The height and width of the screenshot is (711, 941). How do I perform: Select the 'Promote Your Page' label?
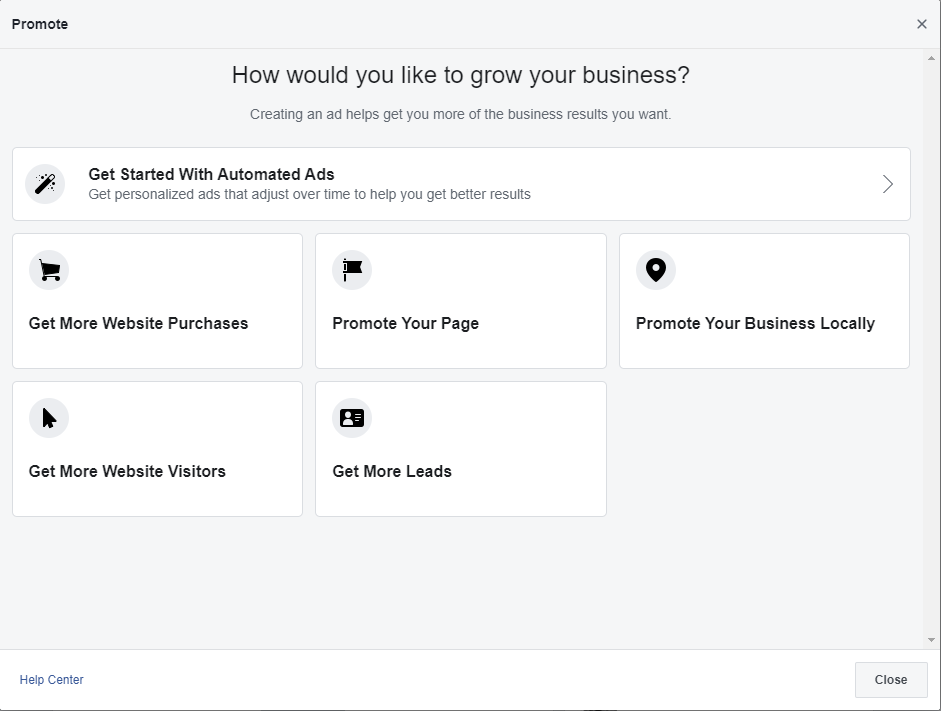pos(405,323)
